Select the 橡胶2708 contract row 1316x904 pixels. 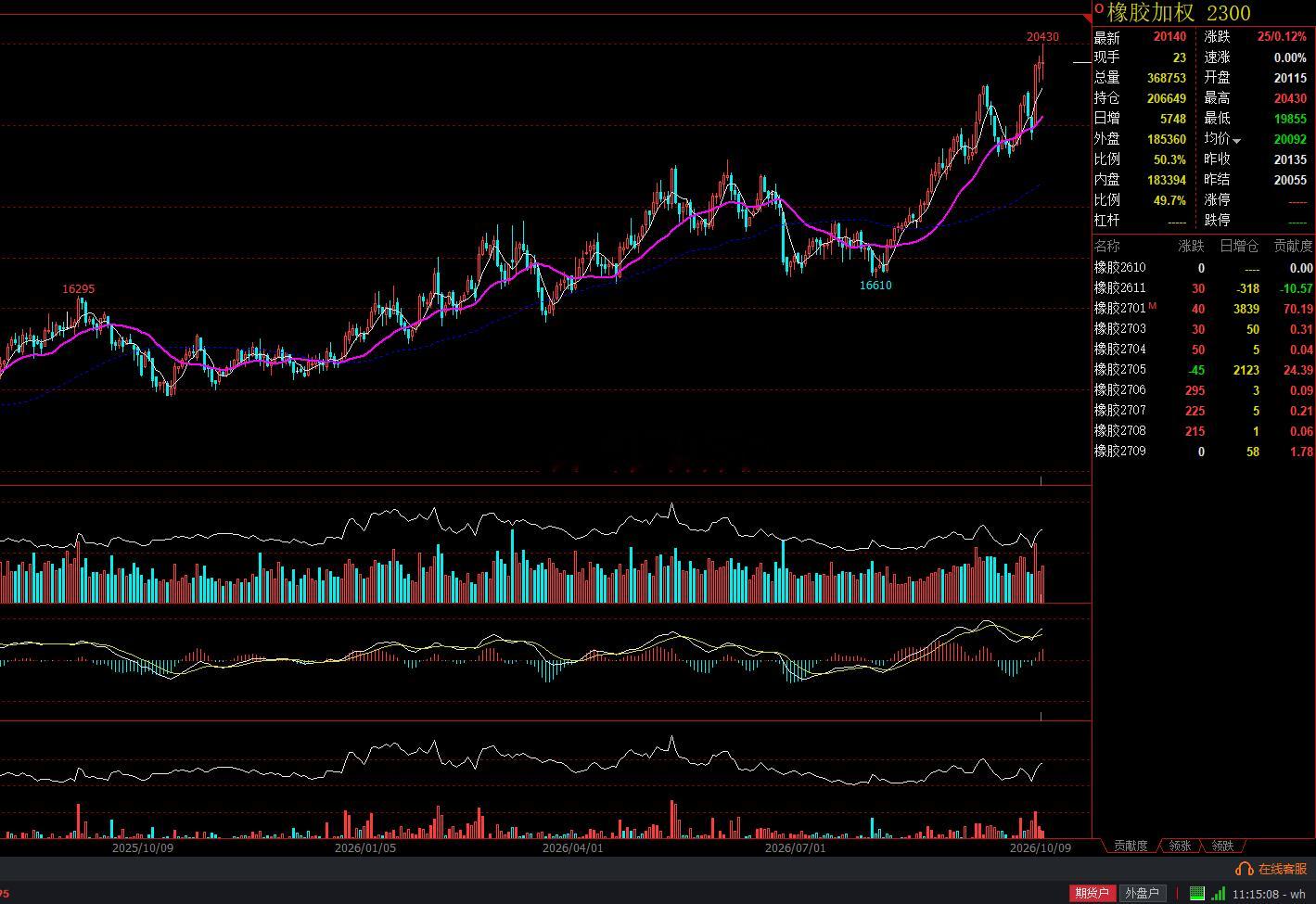click(1204, 431)
